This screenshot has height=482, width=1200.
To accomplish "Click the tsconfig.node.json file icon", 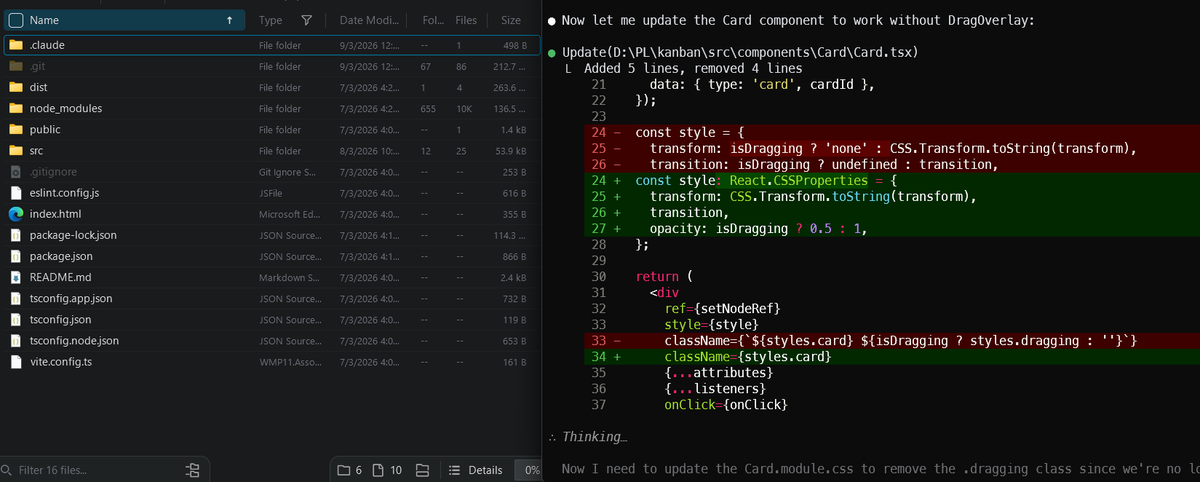I will [16, 340].
